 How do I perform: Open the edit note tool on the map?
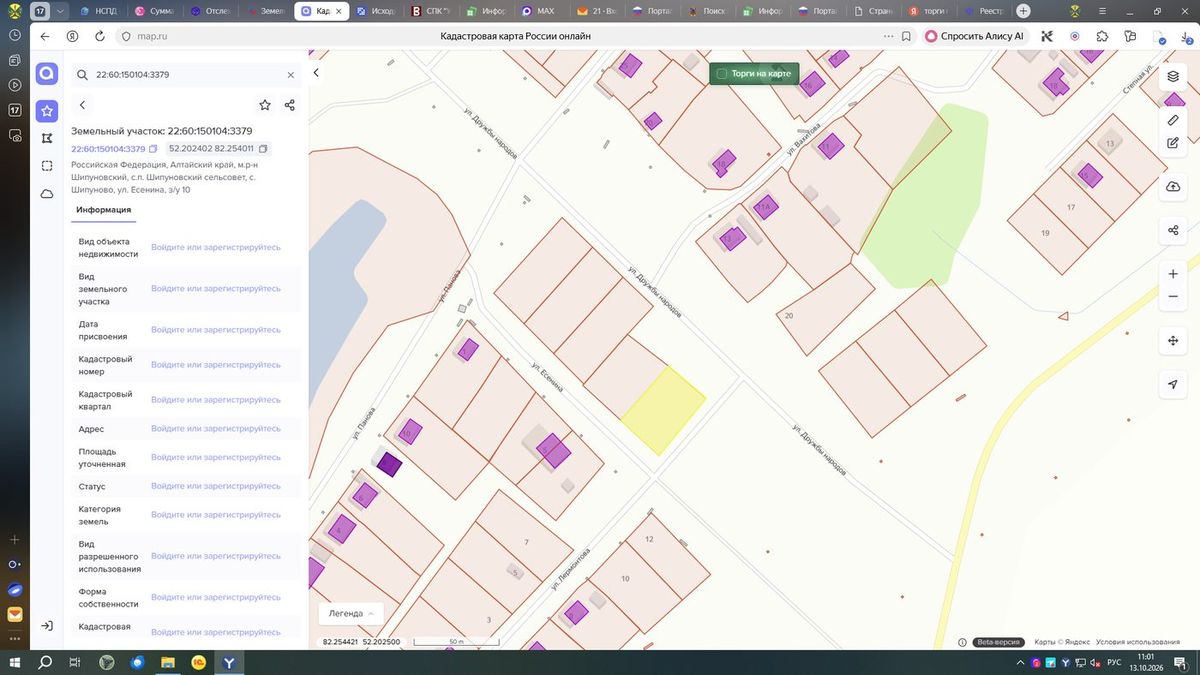[x=1173, y=143]
